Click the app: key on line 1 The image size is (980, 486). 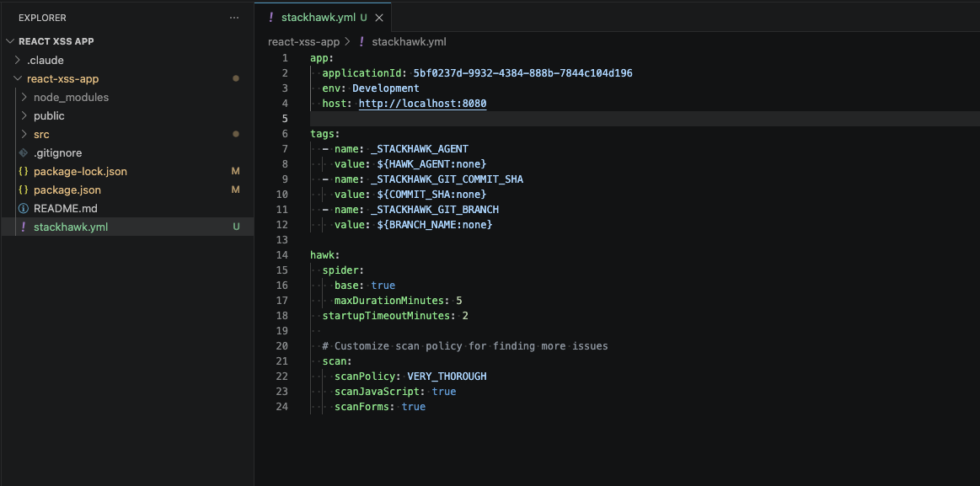pos(322,58)
